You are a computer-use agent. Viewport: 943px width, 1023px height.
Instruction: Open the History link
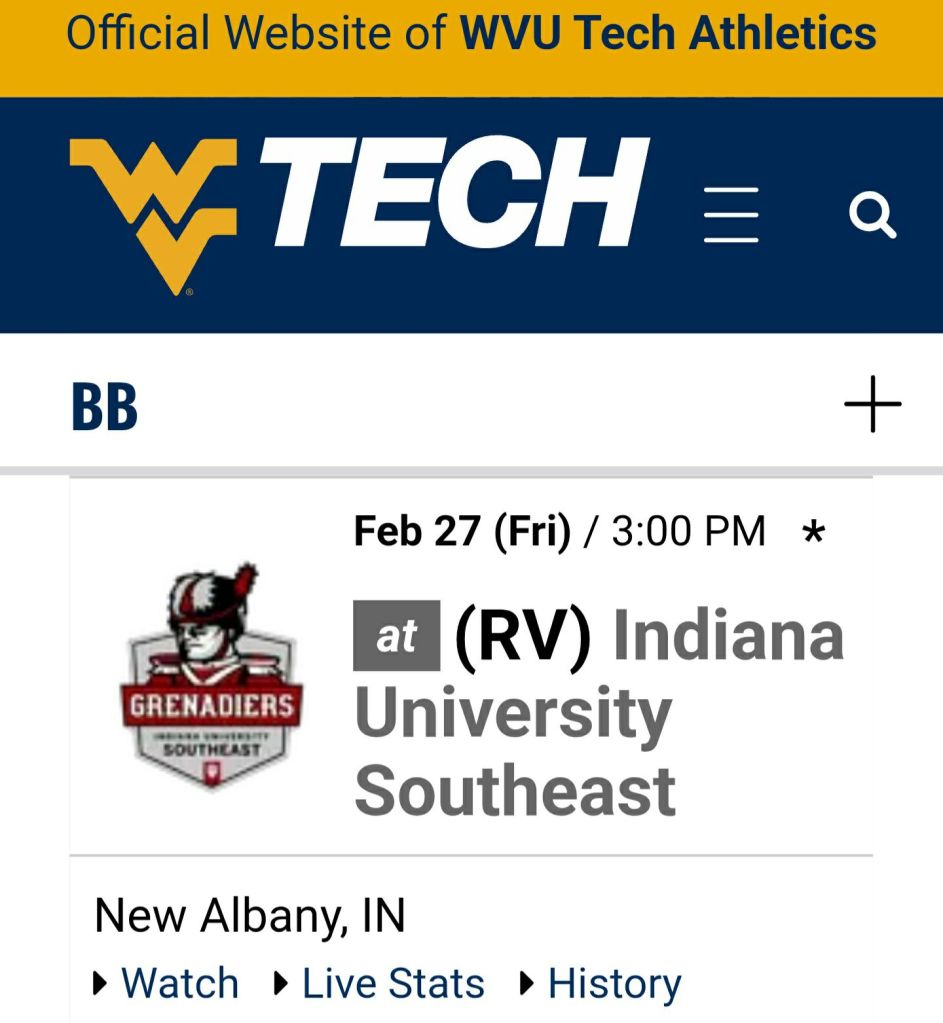coord(614,984)
